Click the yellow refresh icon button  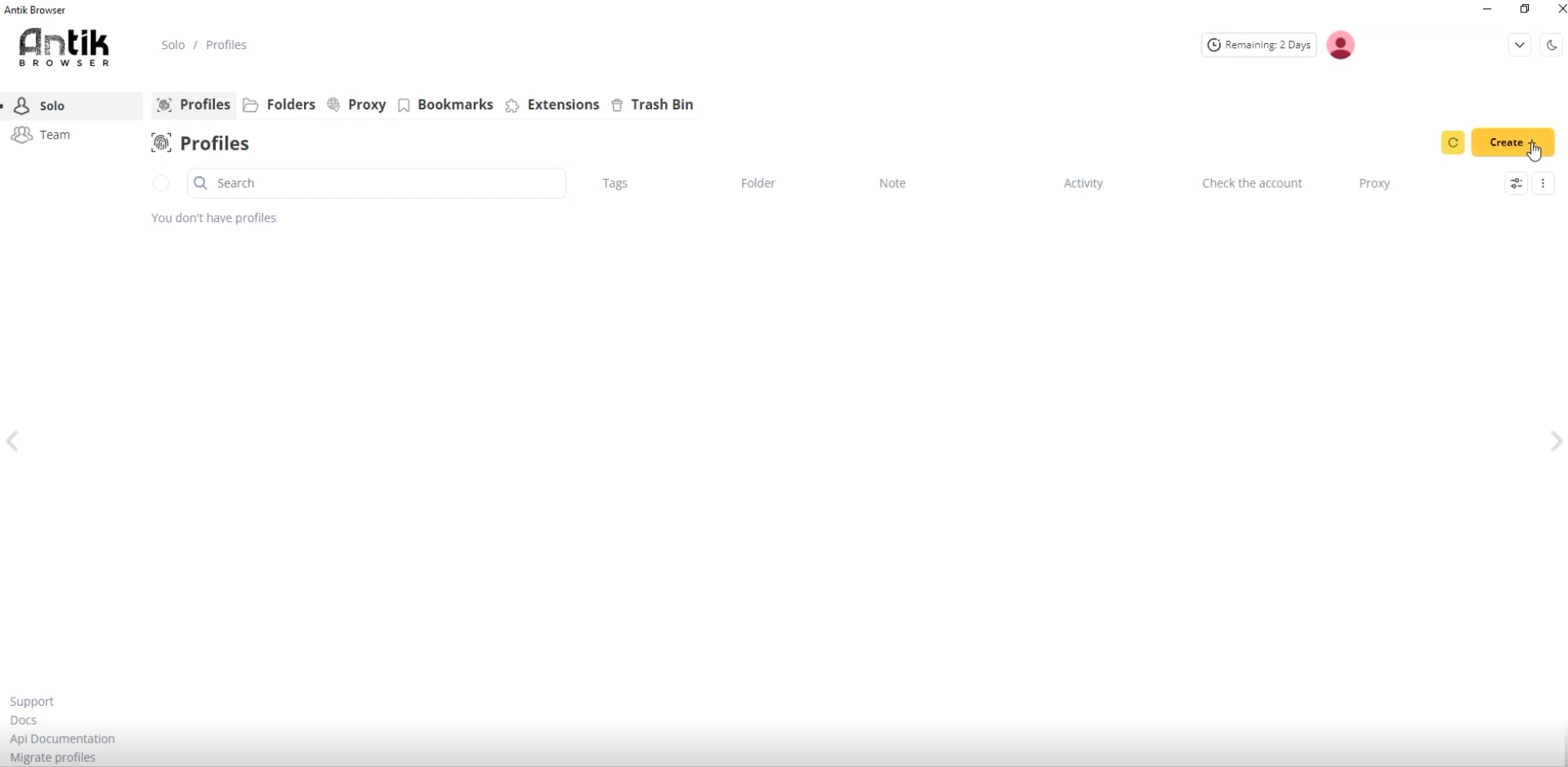coord(1452,143)
